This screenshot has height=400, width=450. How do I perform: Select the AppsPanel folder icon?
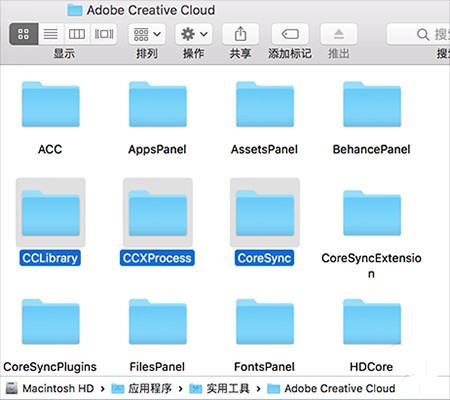click(x=158, y=104)
